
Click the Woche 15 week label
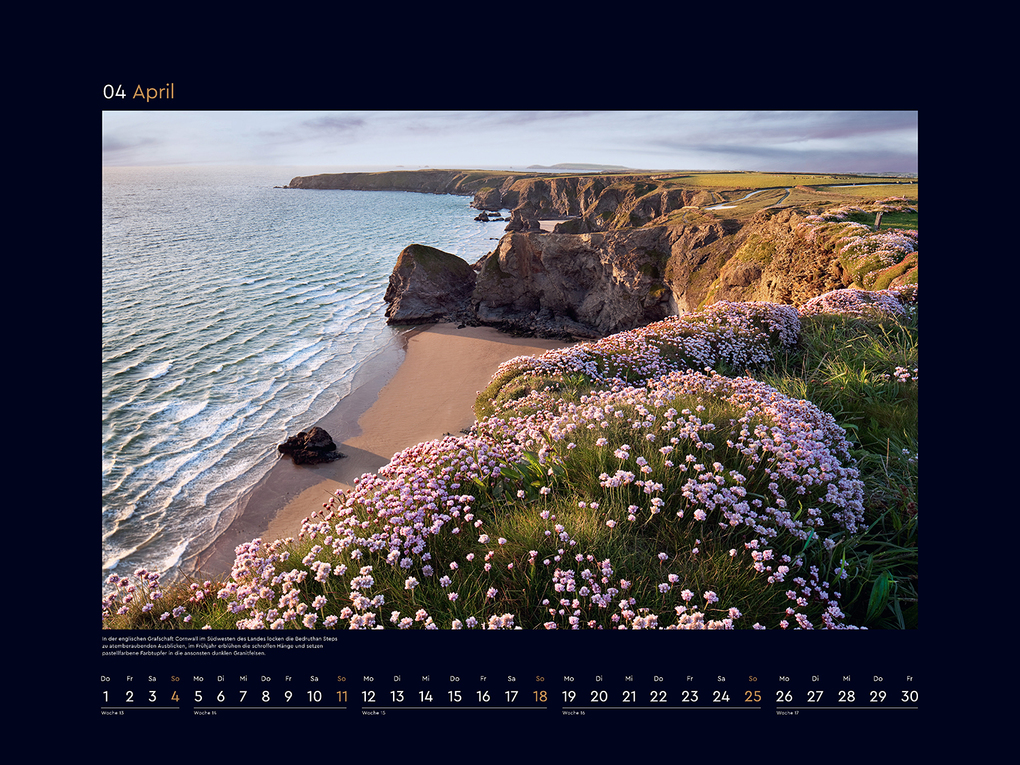[373, 713]
